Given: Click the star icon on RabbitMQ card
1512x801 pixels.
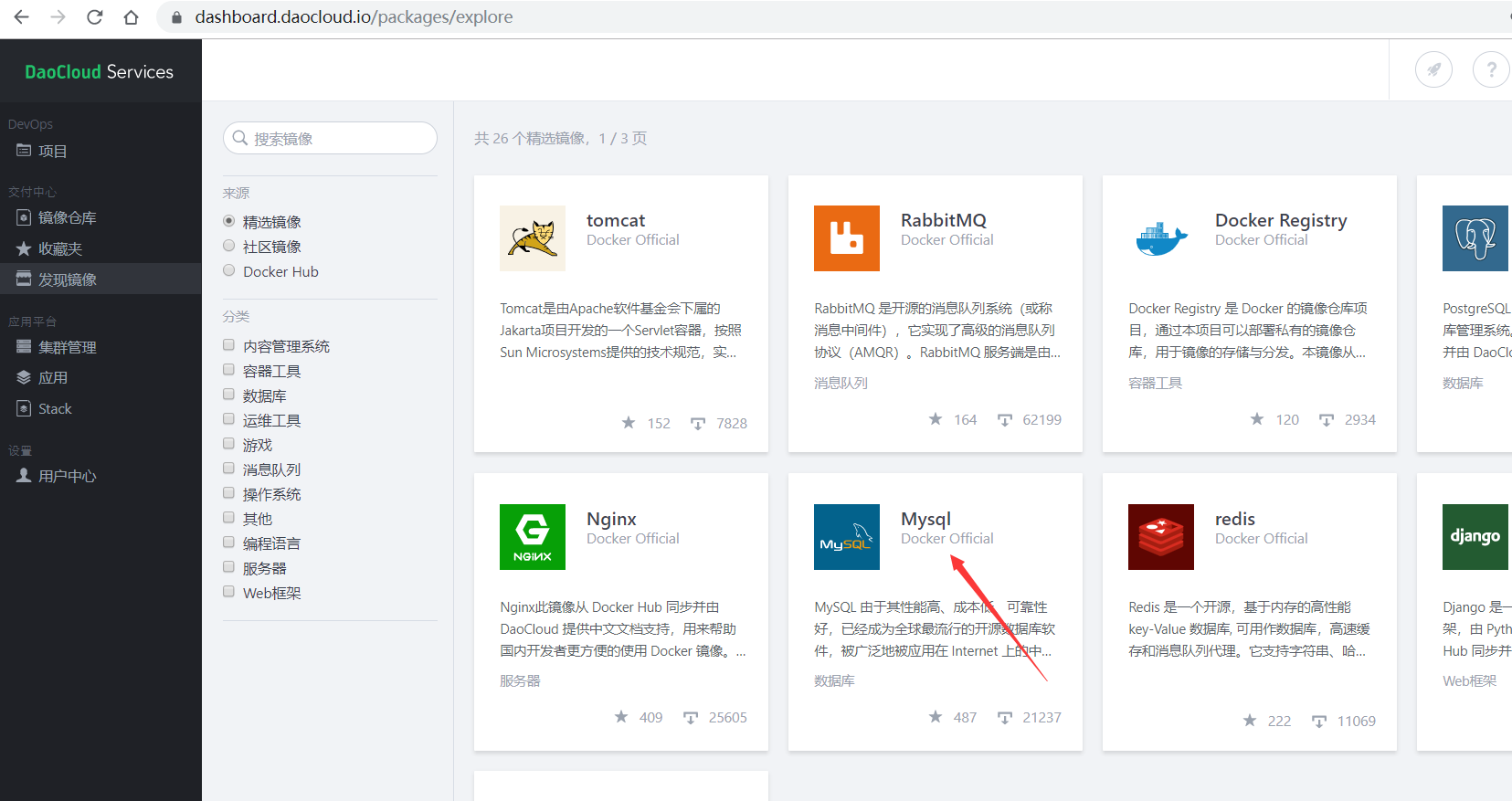Looking at the screenshot, I should pos(936,419).
